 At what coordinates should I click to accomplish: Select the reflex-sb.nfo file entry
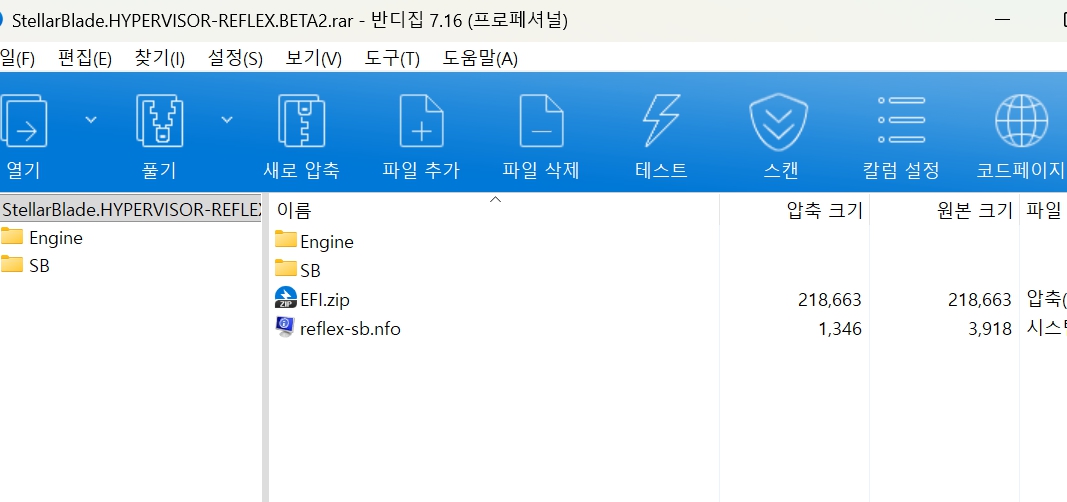coord(350,328)
